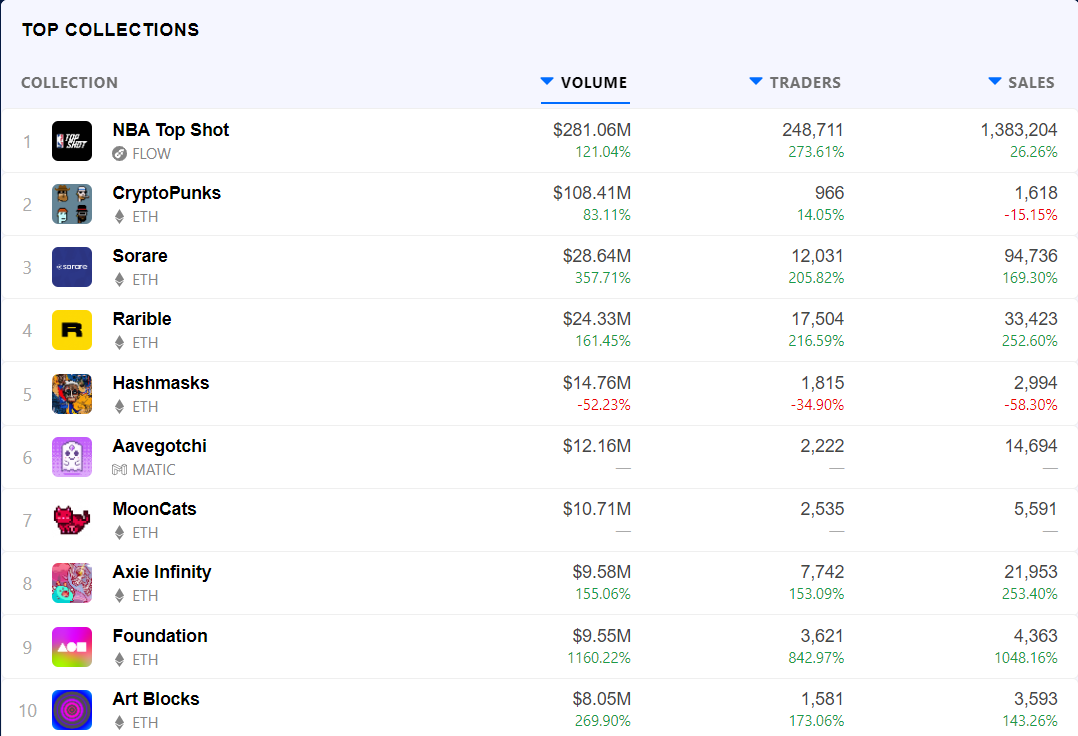1078x736 pixels.
Task: Click the FLOW chain label
Action: pos(152,154)
